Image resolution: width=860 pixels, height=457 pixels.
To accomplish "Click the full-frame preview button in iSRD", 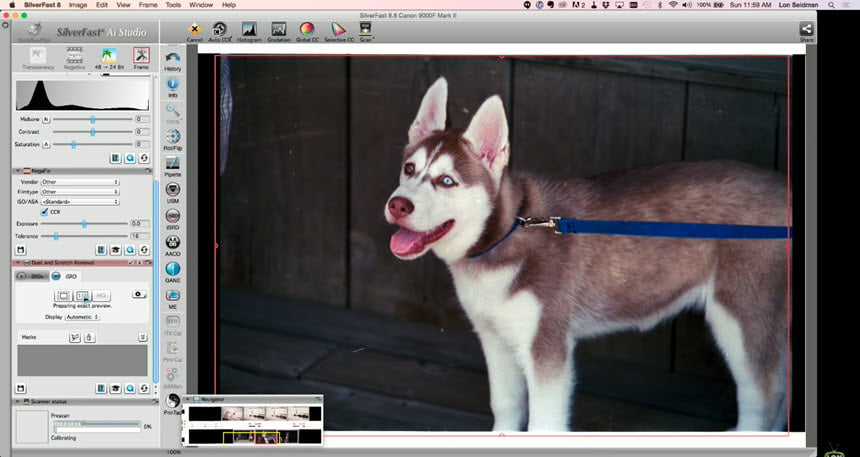I will tap(64, 296).
